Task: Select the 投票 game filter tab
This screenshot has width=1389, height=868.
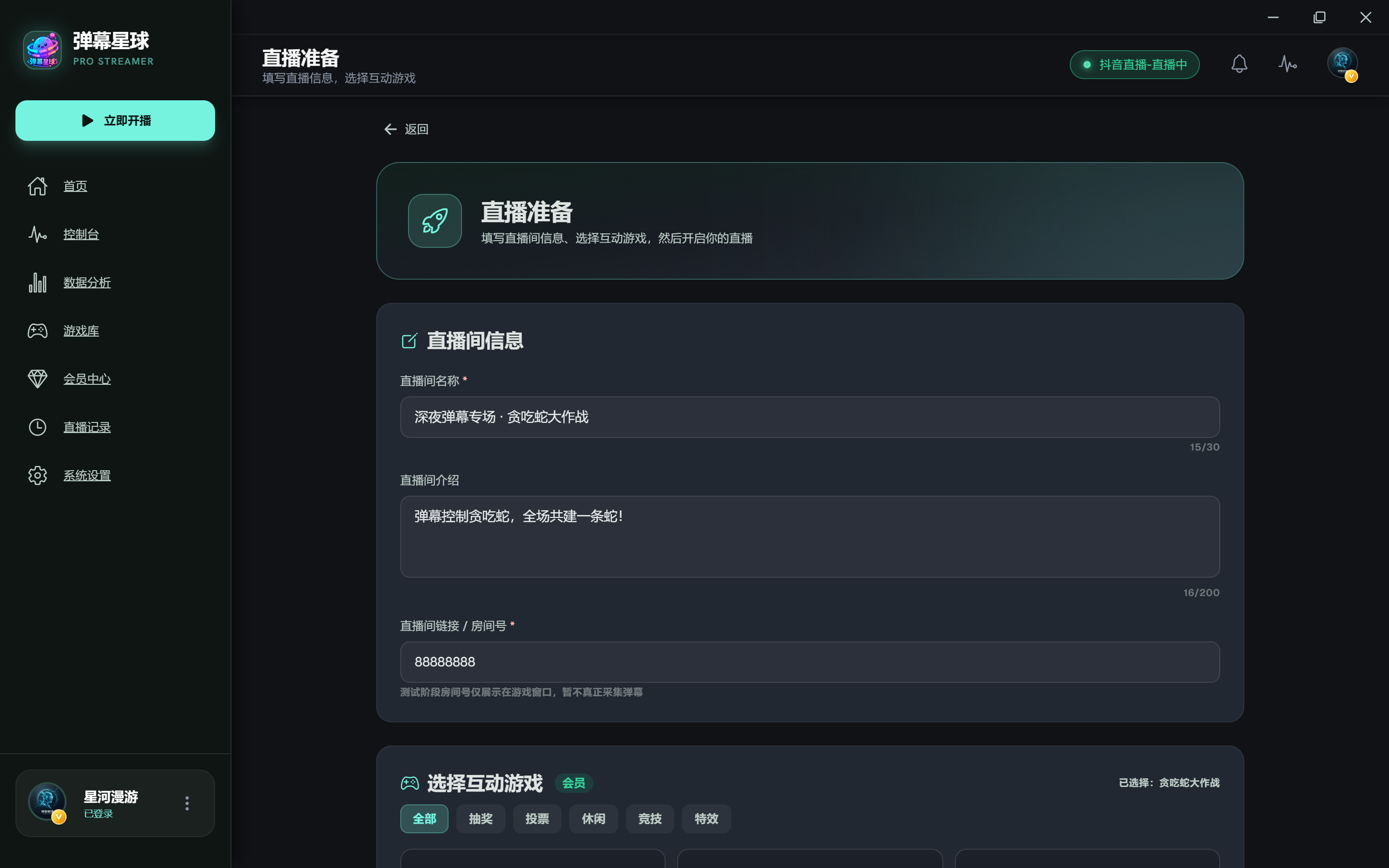Action: coord(537,819)
